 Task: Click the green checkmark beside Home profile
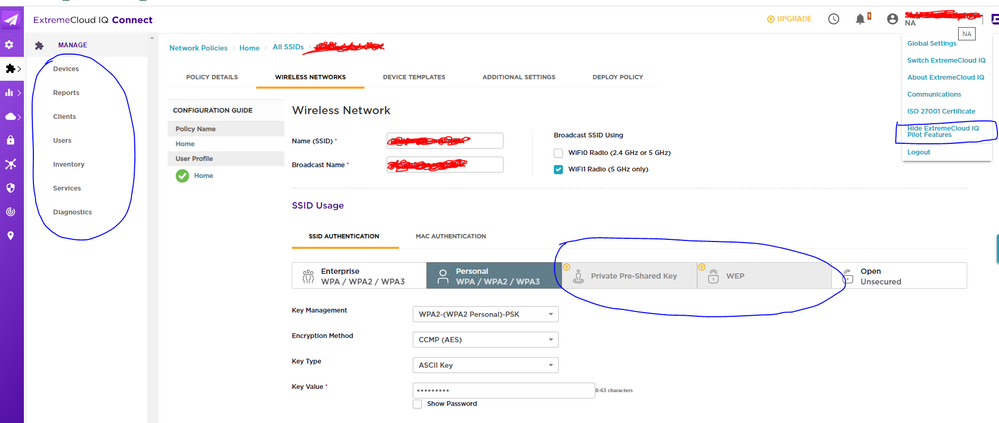click(182, 176)
